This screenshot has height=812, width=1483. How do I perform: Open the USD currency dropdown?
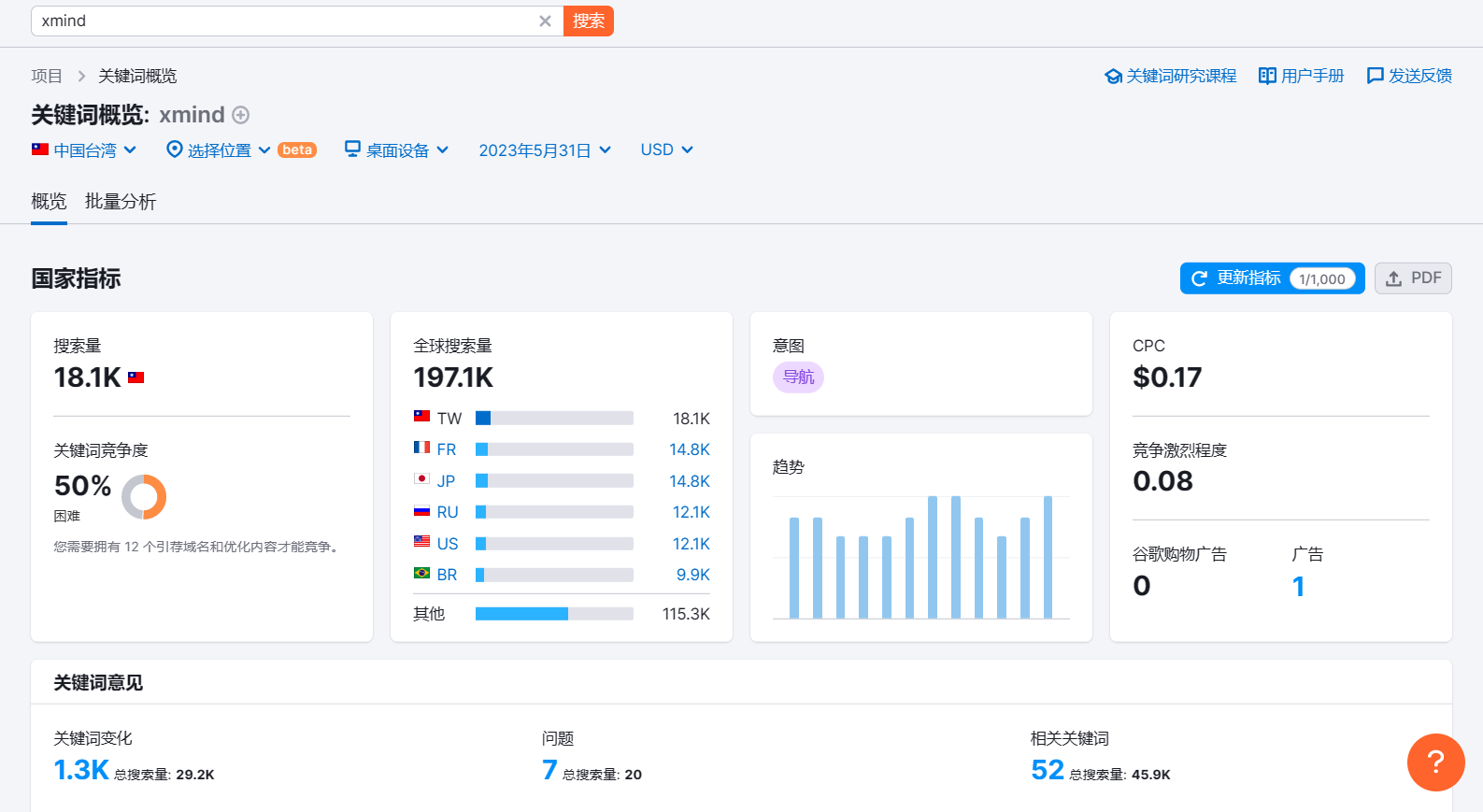click(666, 150)
